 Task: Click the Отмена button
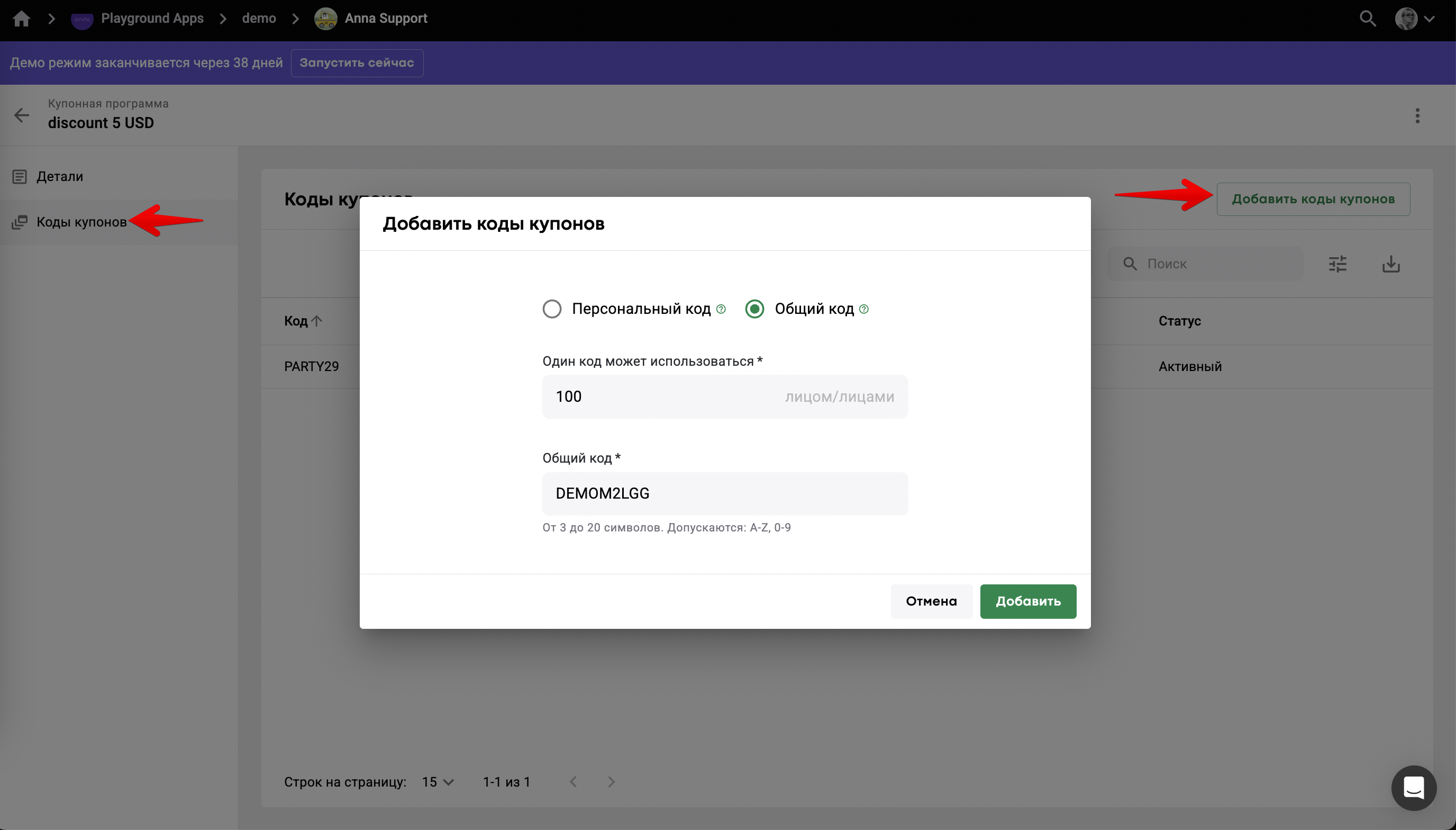coord(931,601)
